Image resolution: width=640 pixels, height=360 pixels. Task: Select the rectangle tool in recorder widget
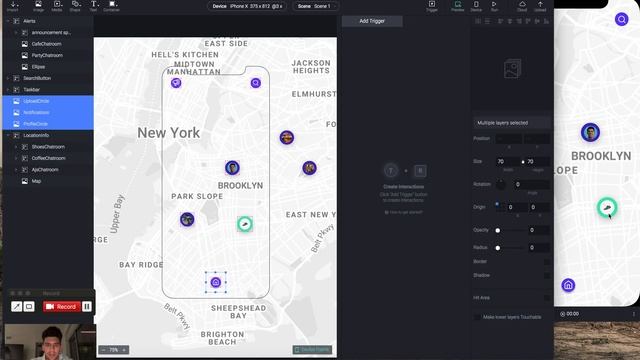tap(29, 307)
